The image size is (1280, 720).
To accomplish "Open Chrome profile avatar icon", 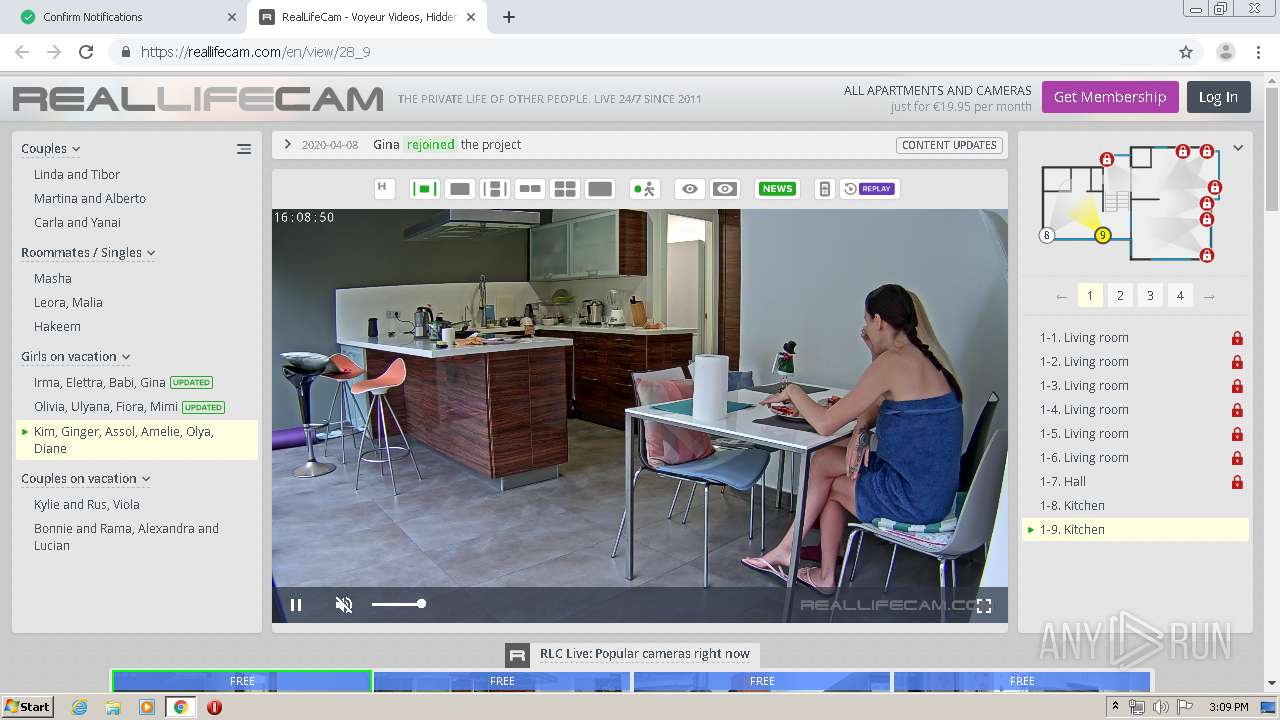I will pyautogui.click(x=1225, y=52).
